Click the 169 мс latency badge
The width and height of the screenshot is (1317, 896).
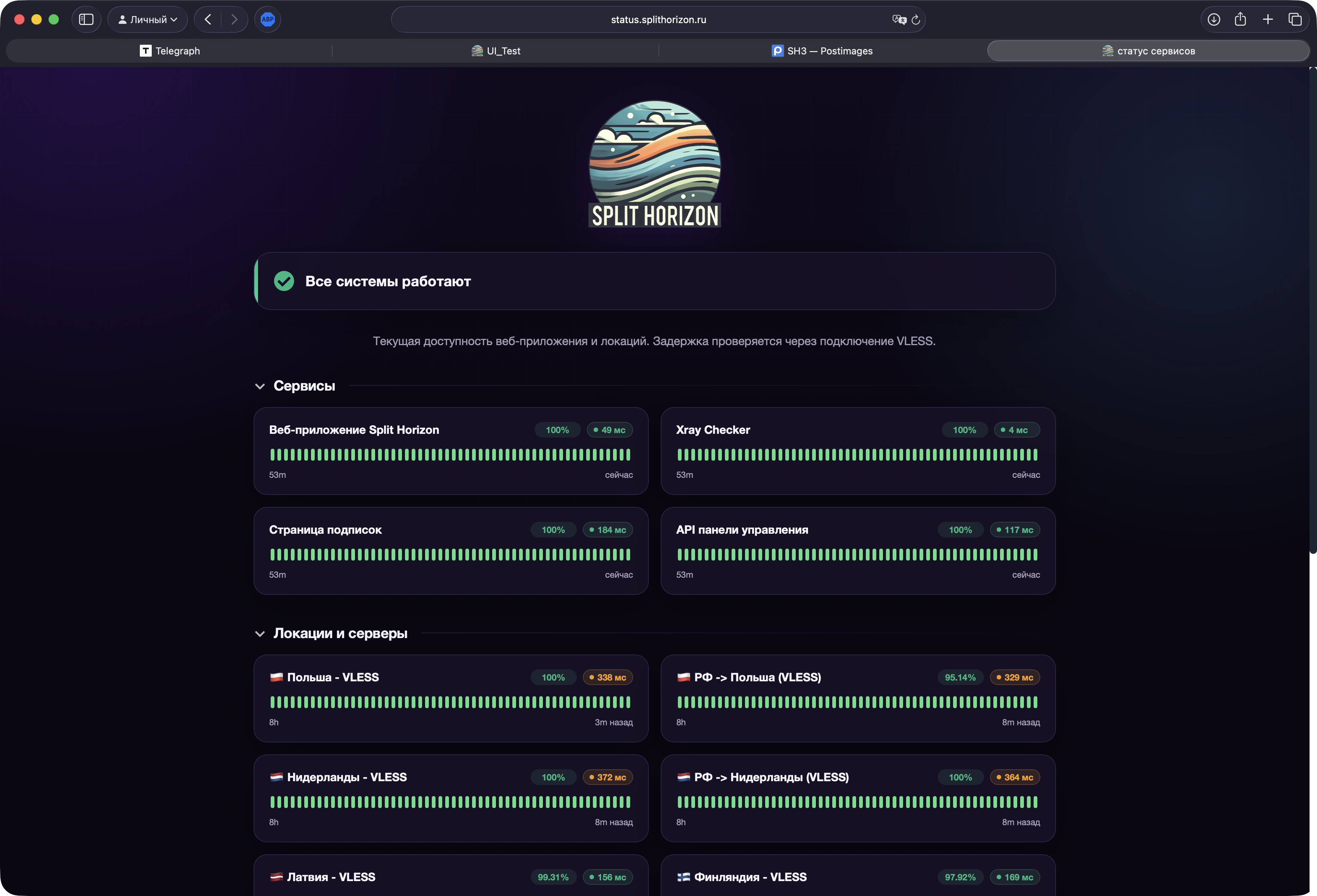(1015, 877)
